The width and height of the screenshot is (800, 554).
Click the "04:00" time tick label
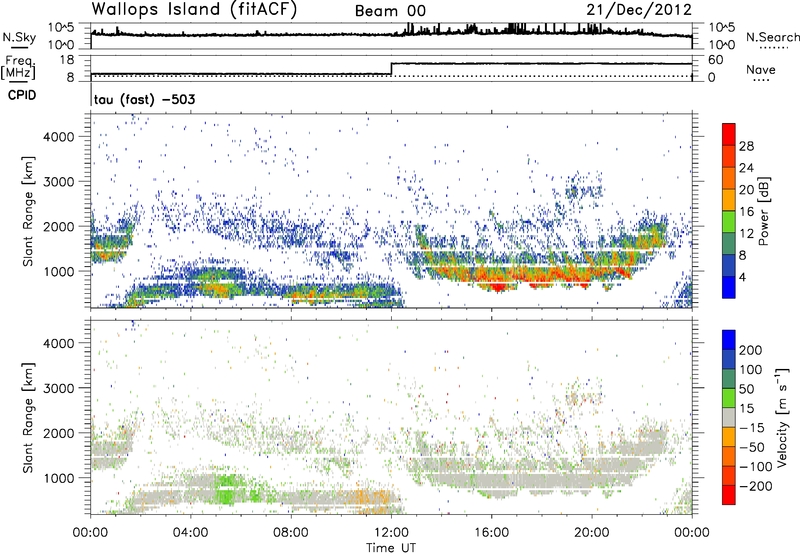click(x=190, y=533)
